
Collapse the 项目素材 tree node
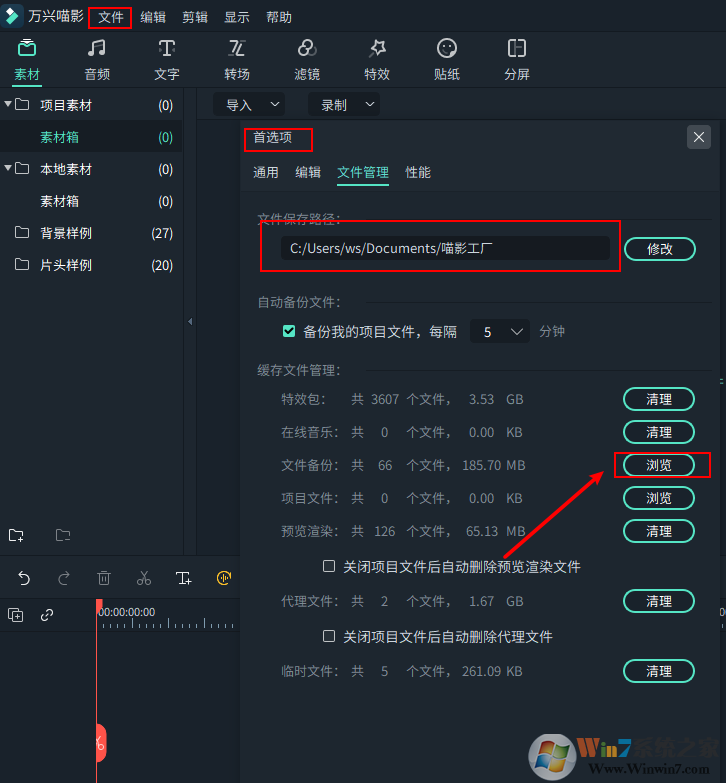click(x=8, y=103)
